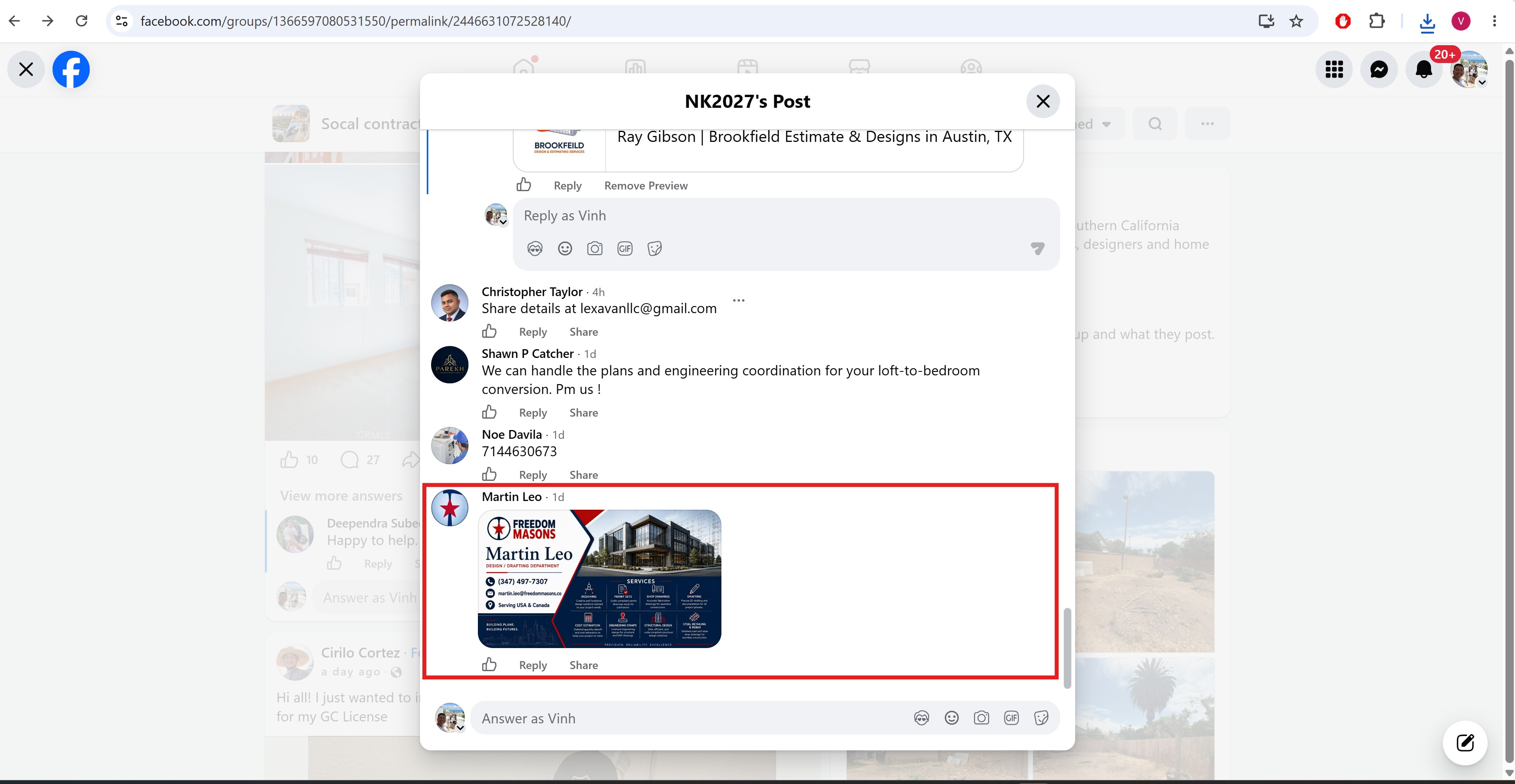Like Christopher Taylor's comment

tap(489, 331)
